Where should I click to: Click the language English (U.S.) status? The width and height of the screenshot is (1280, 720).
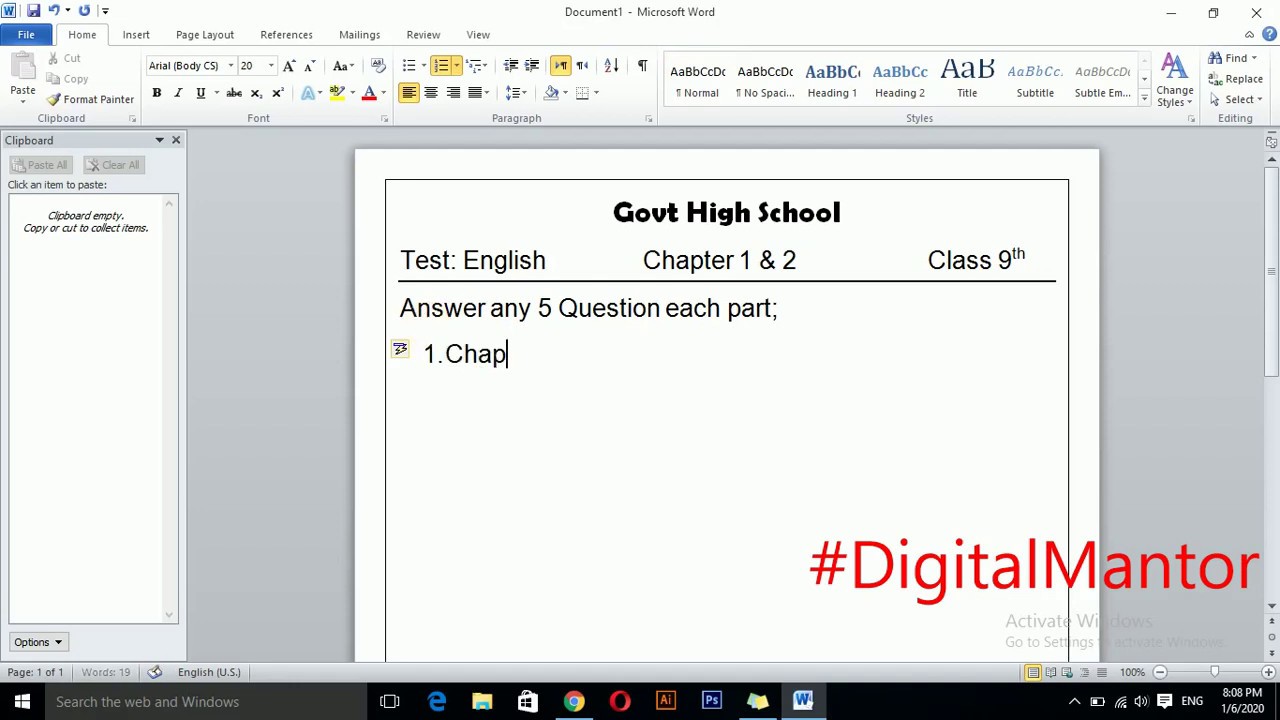(209, 672)
